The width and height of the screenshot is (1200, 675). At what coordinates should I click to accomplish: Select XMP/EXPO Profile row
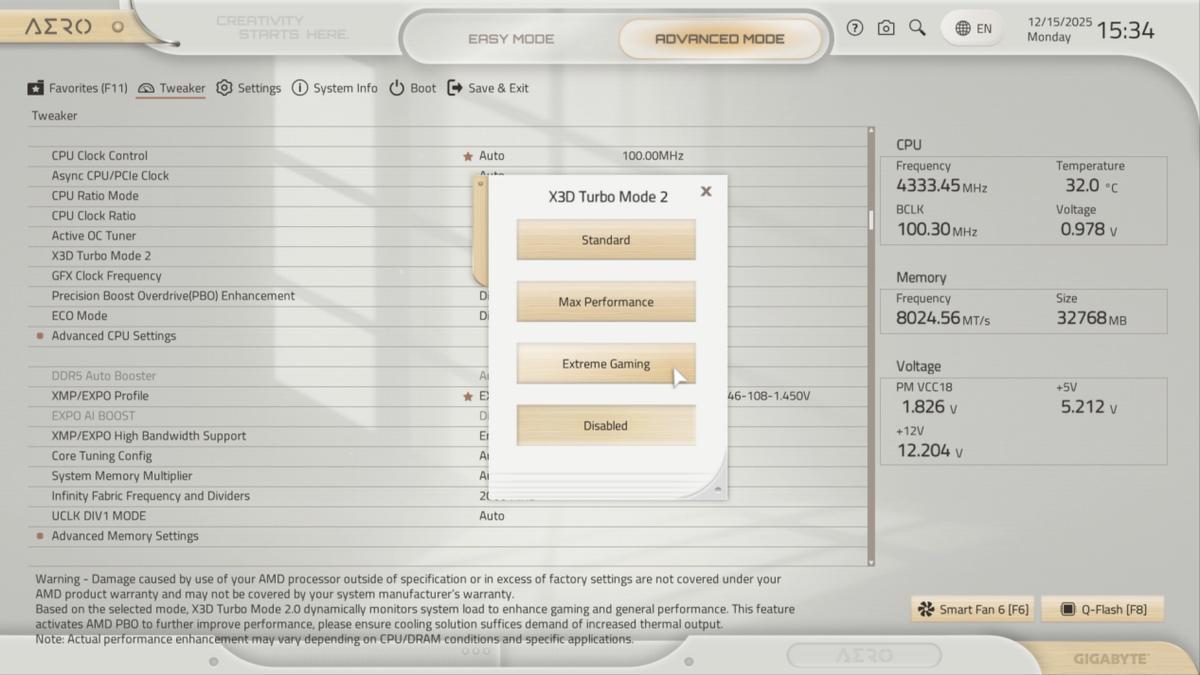tap(448, 396)
